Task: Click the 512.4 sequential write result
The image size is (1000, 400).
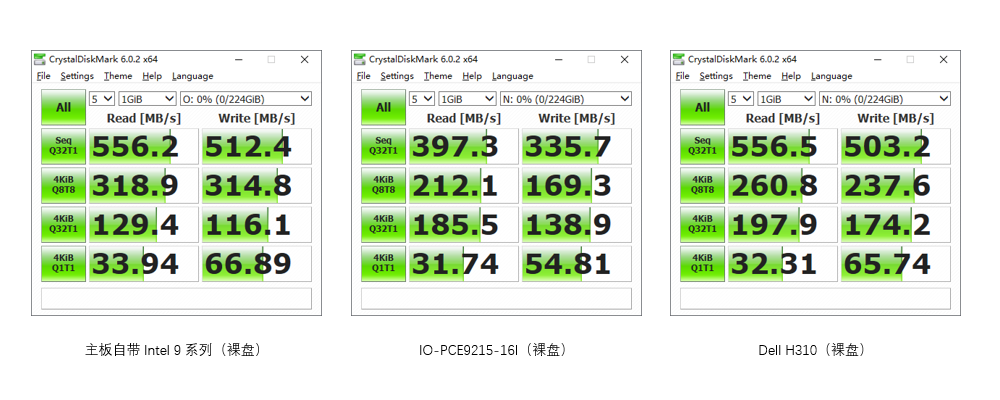Action: [x=257, y=146]
